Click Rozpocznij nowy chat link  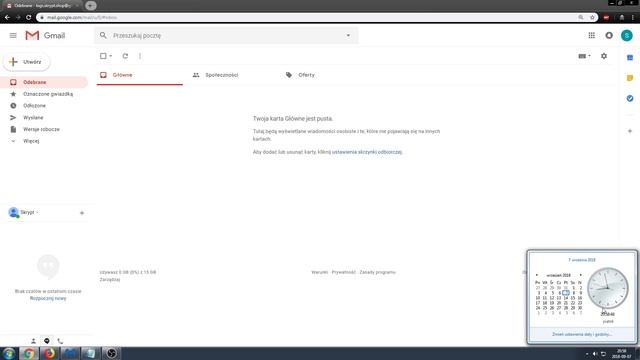pos(48,298)
